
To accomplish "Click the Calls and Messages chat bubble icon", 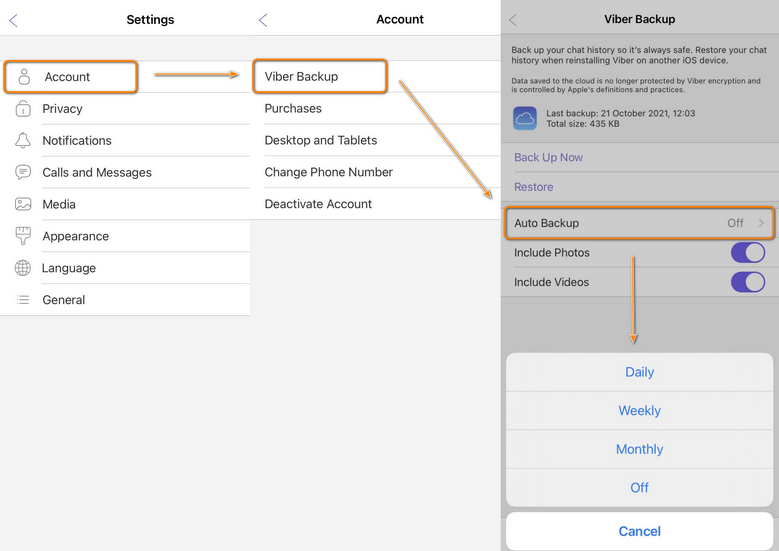I will pyautogui.click(x=23, y=172).
